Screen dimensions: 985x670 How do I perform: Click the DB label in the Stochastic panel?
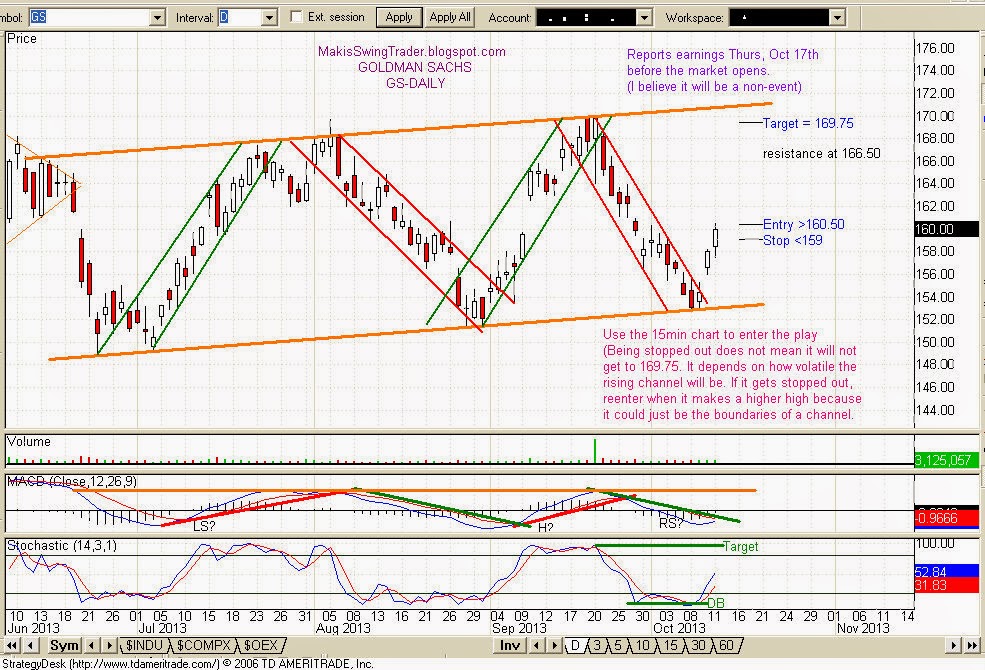click(x=716, y=603)
